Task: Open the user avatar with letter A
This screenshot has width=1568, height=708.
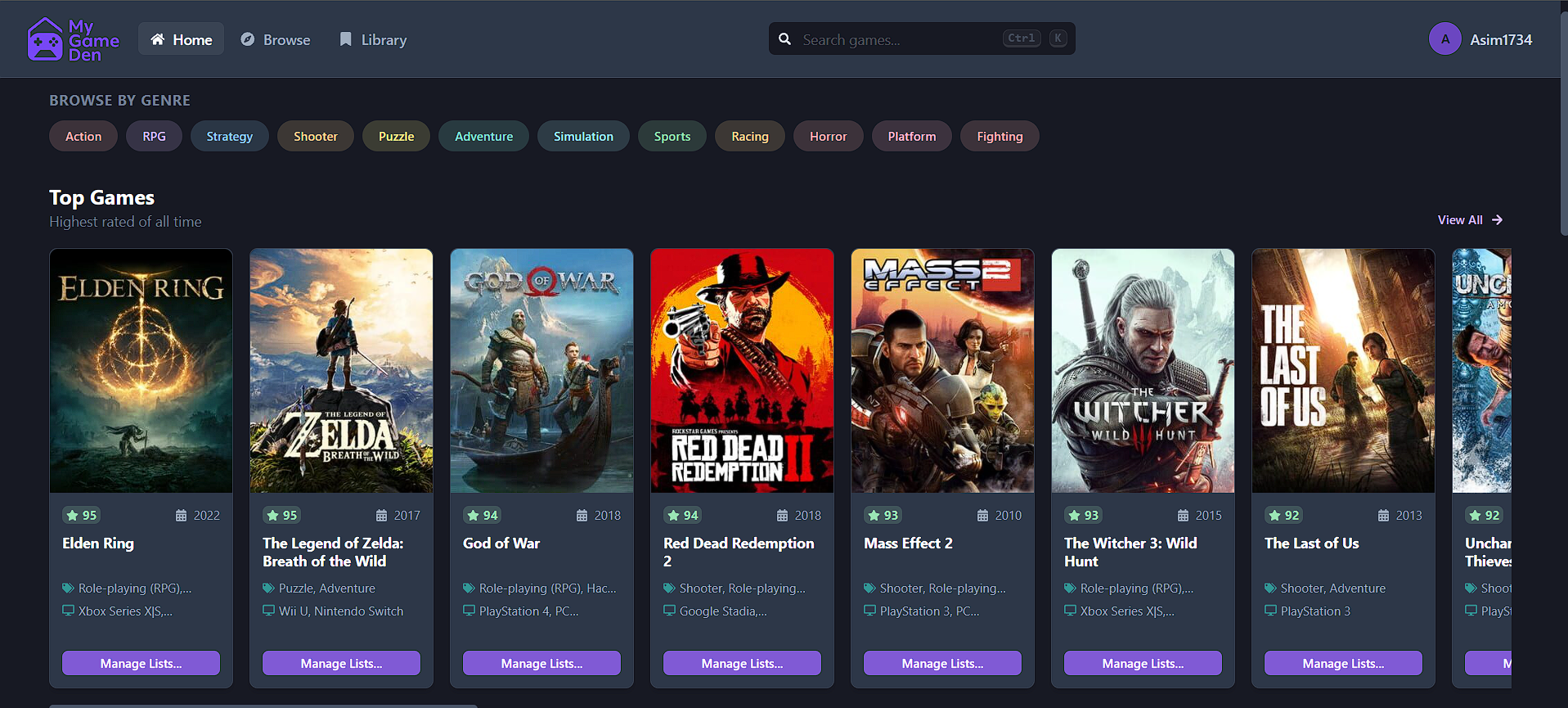Action: tap(1445, 39)
